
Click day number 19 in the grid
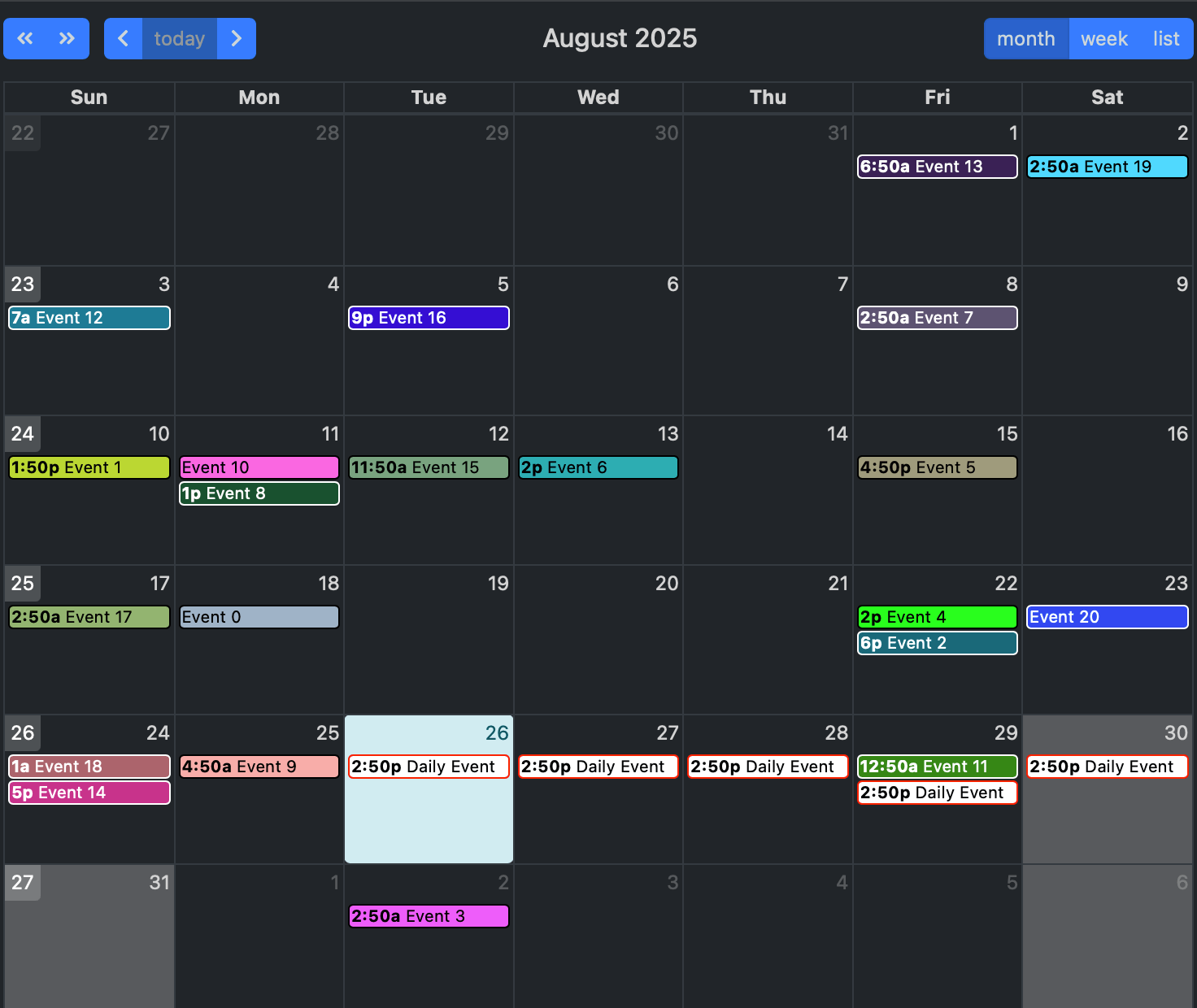tap(498, 584)
